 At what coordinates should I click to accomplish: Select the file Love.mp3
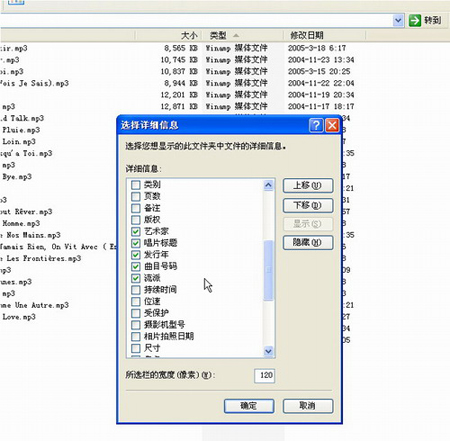click(x=19, y=317)
